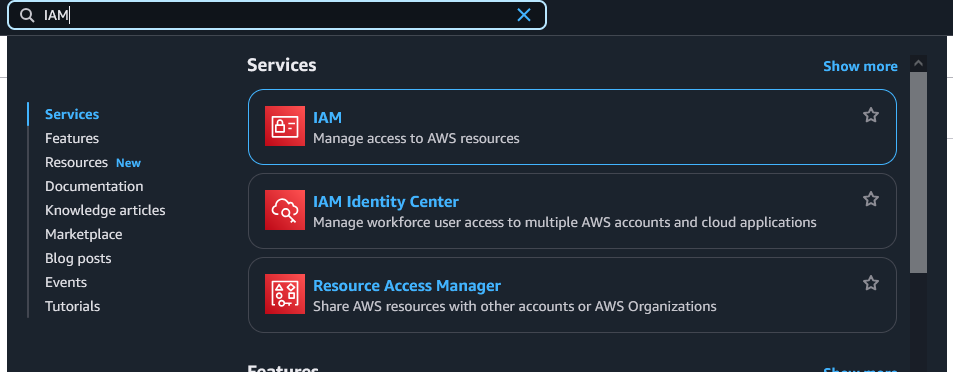Open Resource Access Manager link
This screenshot has width=953, height=372.
coord(407,286)
